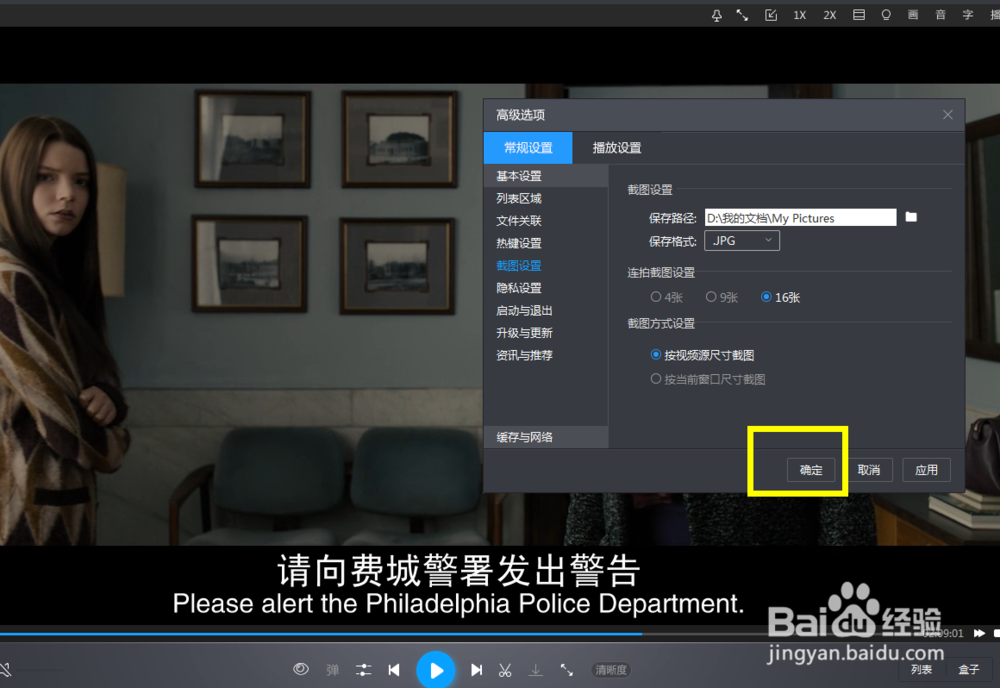Set video size to 1X
Viewport: 1000px width, 688px height.
point(800,15)
